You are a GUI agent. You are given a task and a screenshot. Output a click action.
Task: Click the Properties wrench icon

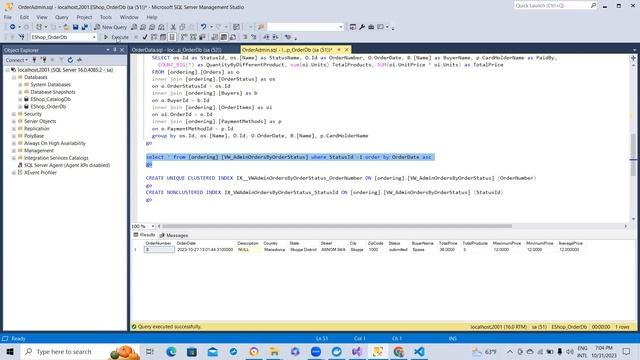tap(362, 27)
